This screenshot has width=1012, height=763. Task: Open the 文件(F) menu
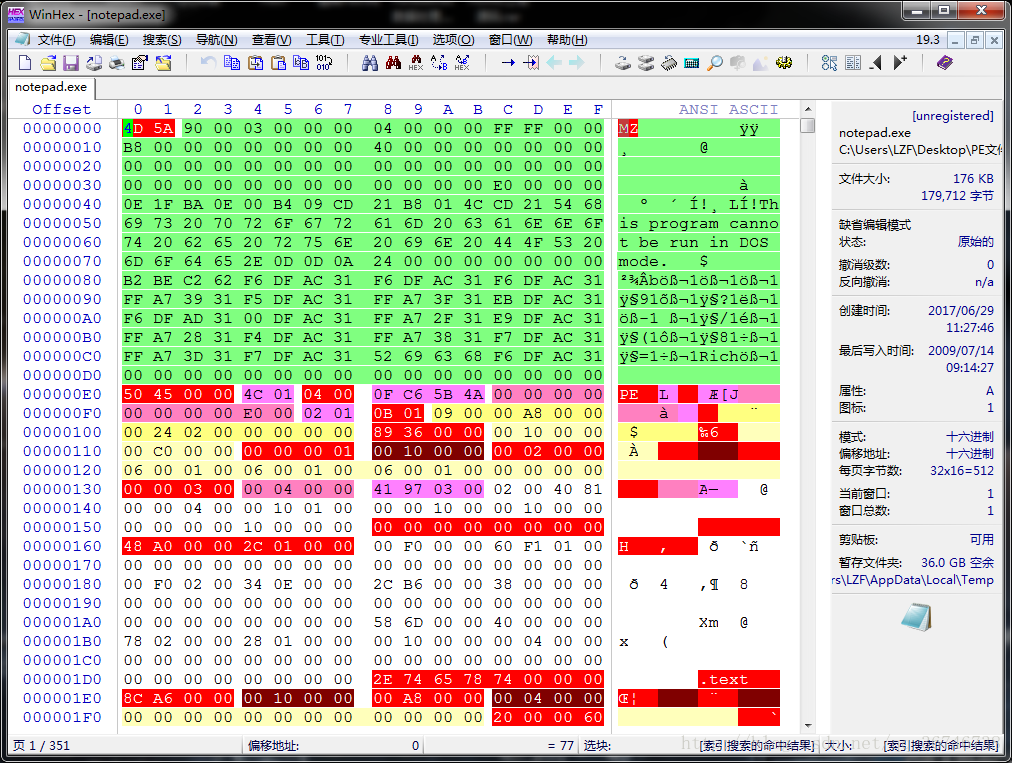point(56,40)
